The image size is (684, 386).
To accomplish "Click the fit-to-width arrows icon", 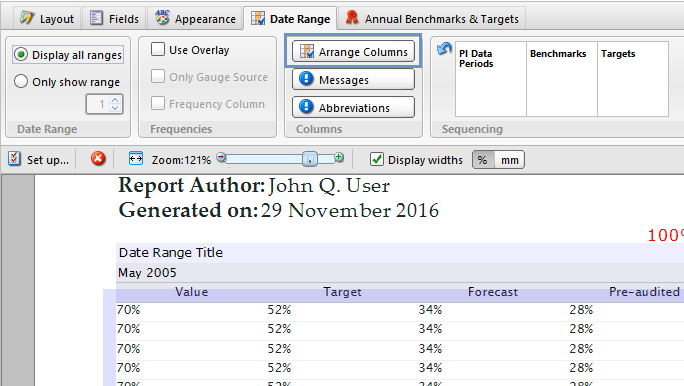I will tap(136, 158).
